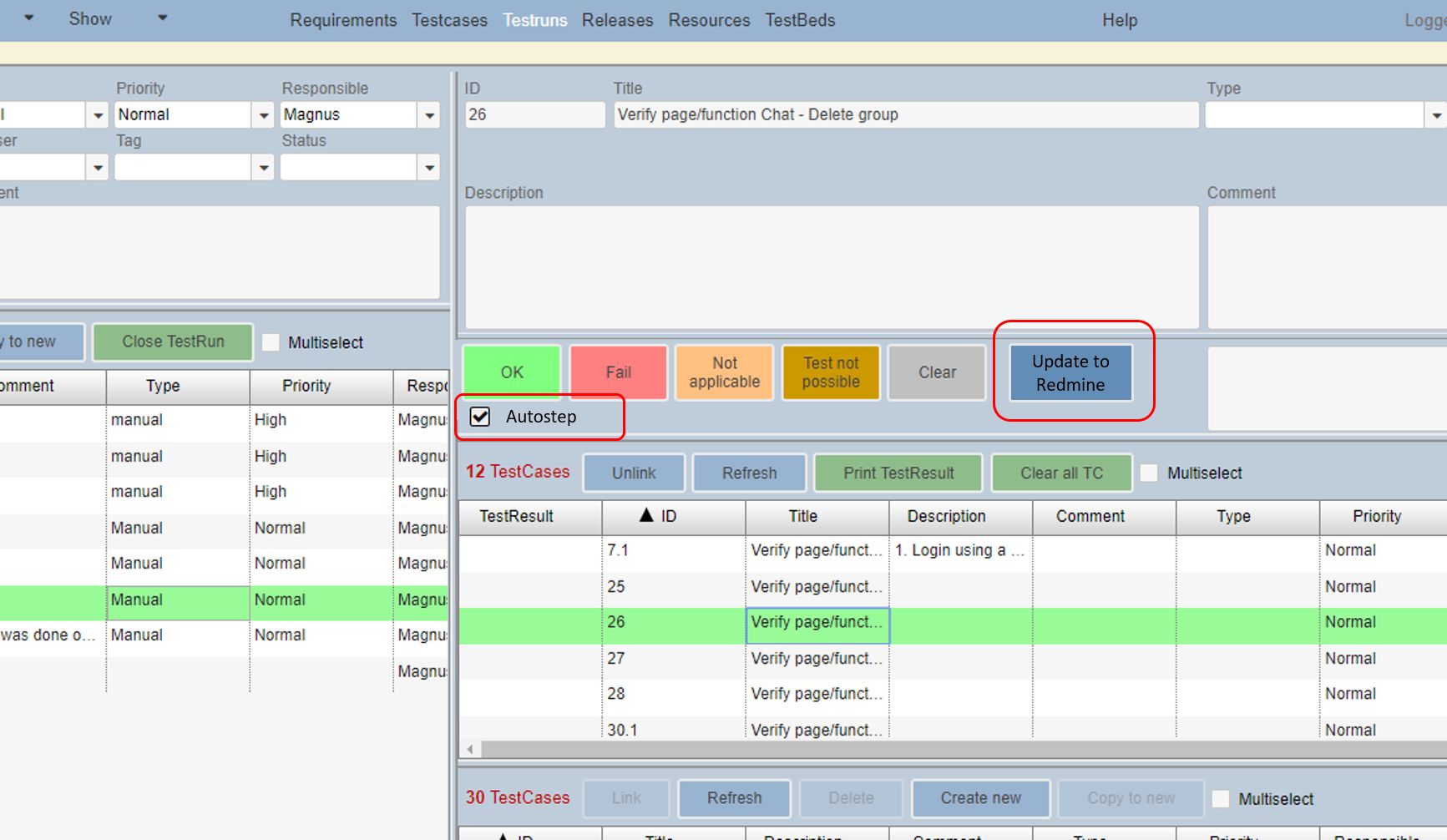Print the TestResult

(x=898, y=473)
